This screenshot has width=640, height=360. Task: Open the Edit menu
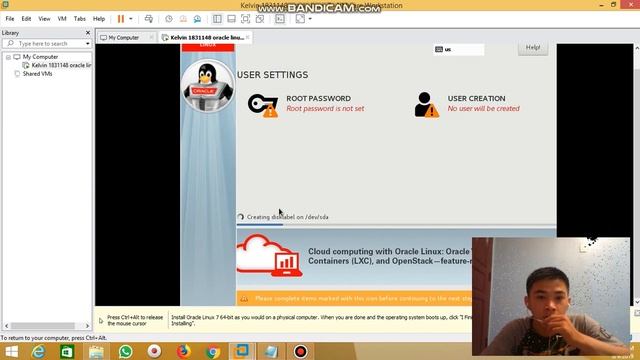tap(26, 19)
